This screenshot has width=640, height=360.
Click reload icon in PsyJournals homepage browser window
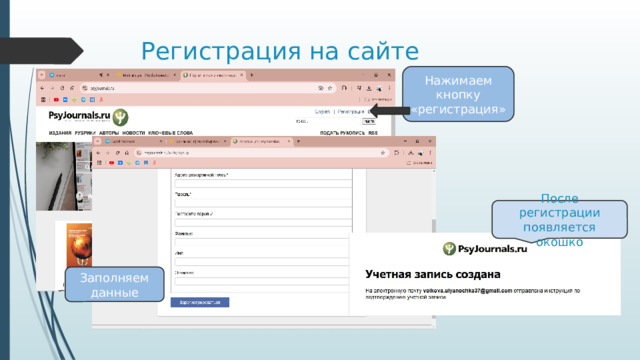[x=62, y=88]
